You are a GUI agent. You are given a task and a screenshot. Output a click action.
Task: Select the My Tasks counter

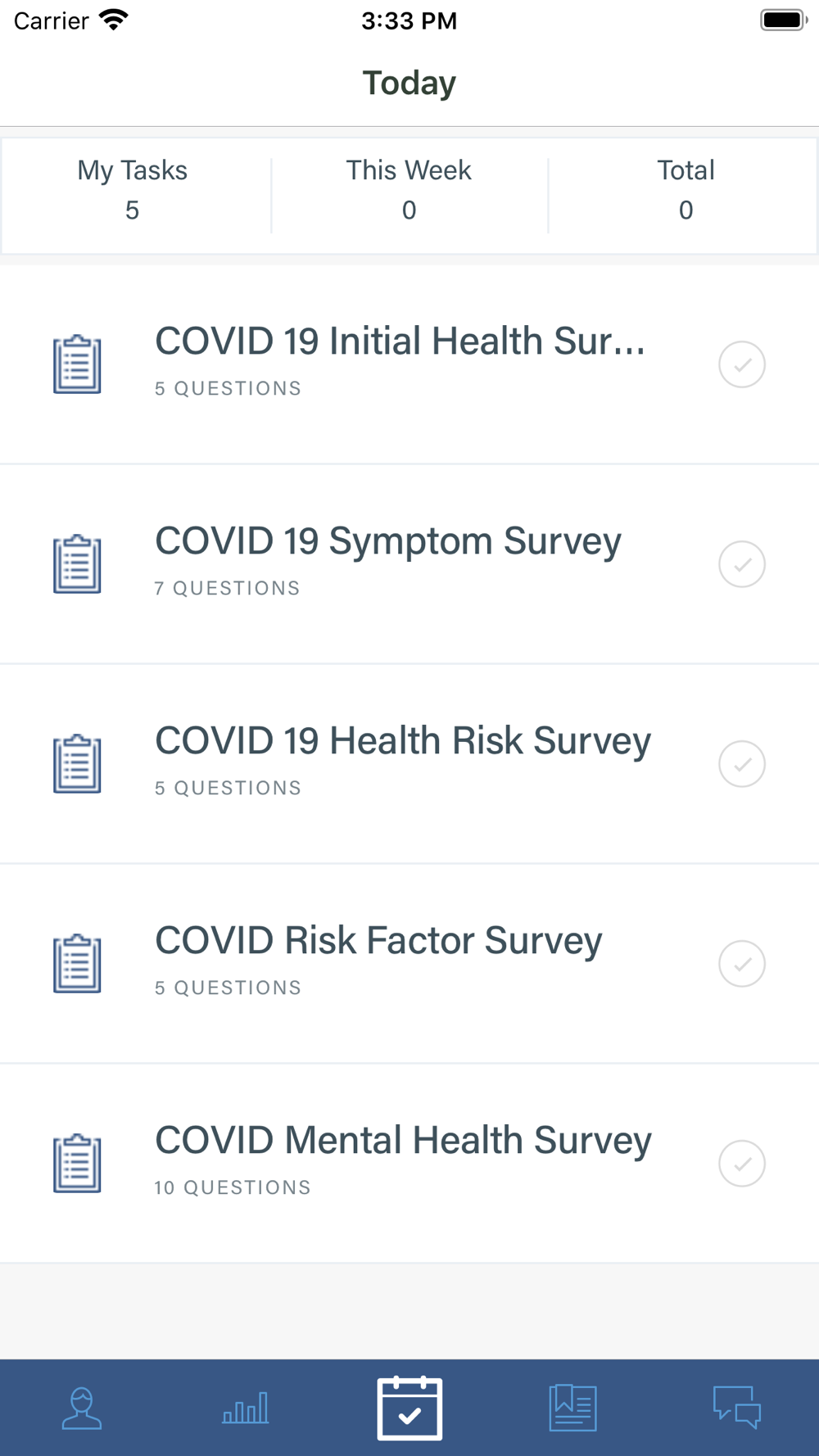[133, 190]
